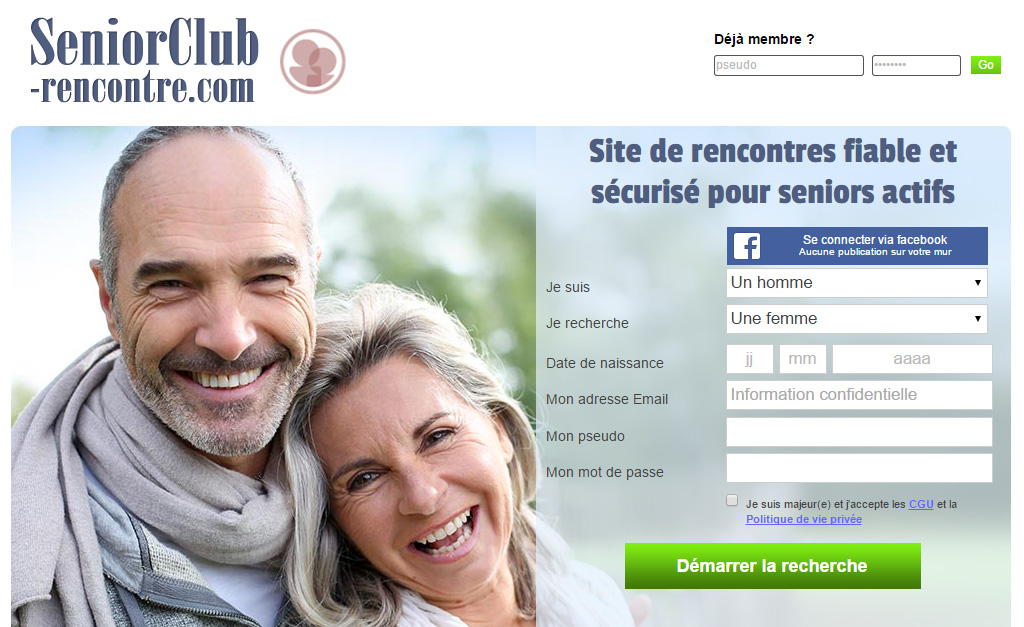Image resolution: width=1024 pixels, height=627 pixels.
Task: Connect via the Facebook login button
Action: tap(857, 246)
